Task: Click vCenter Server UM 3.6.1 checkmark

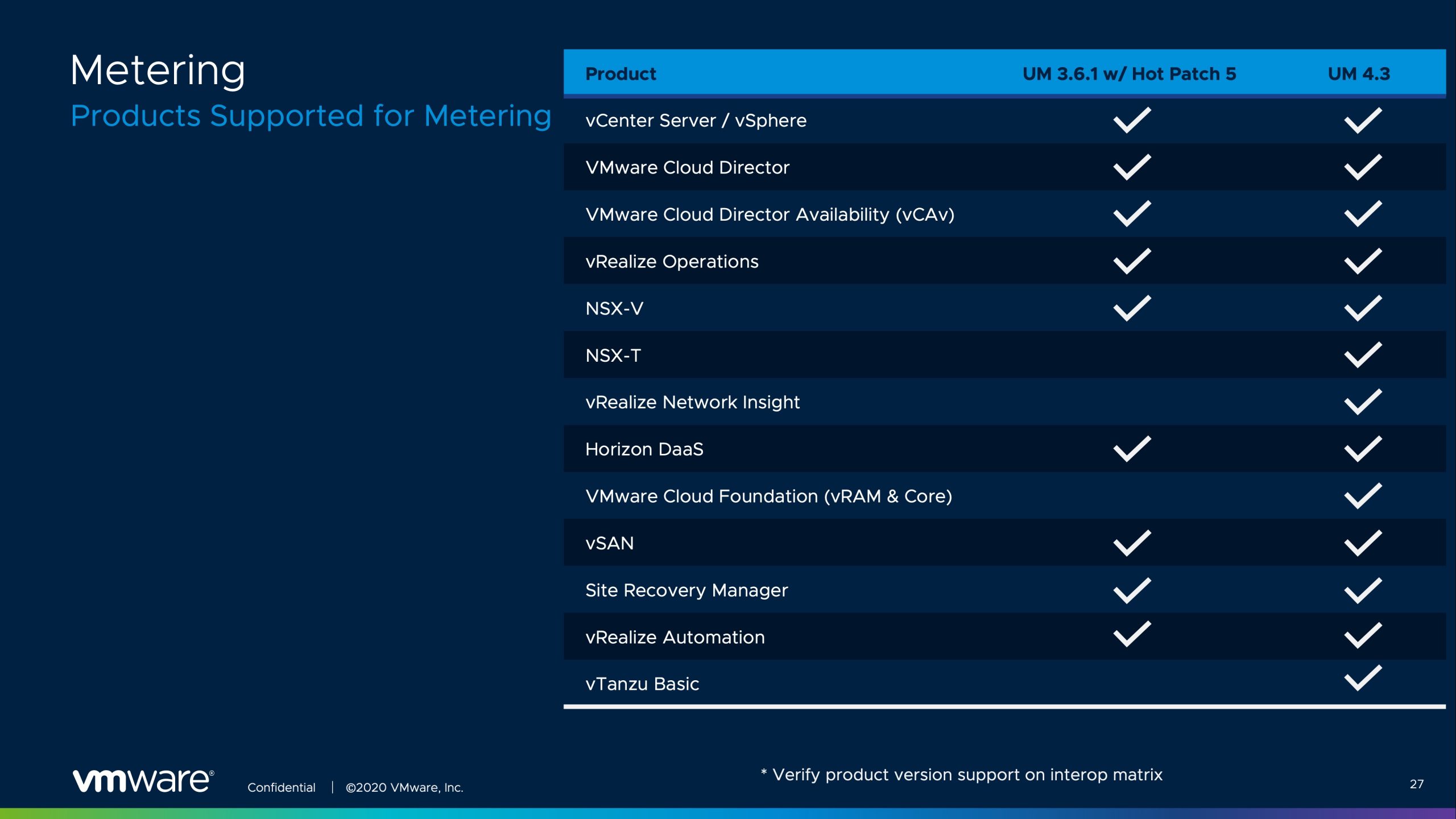Action: (1132, 120)
